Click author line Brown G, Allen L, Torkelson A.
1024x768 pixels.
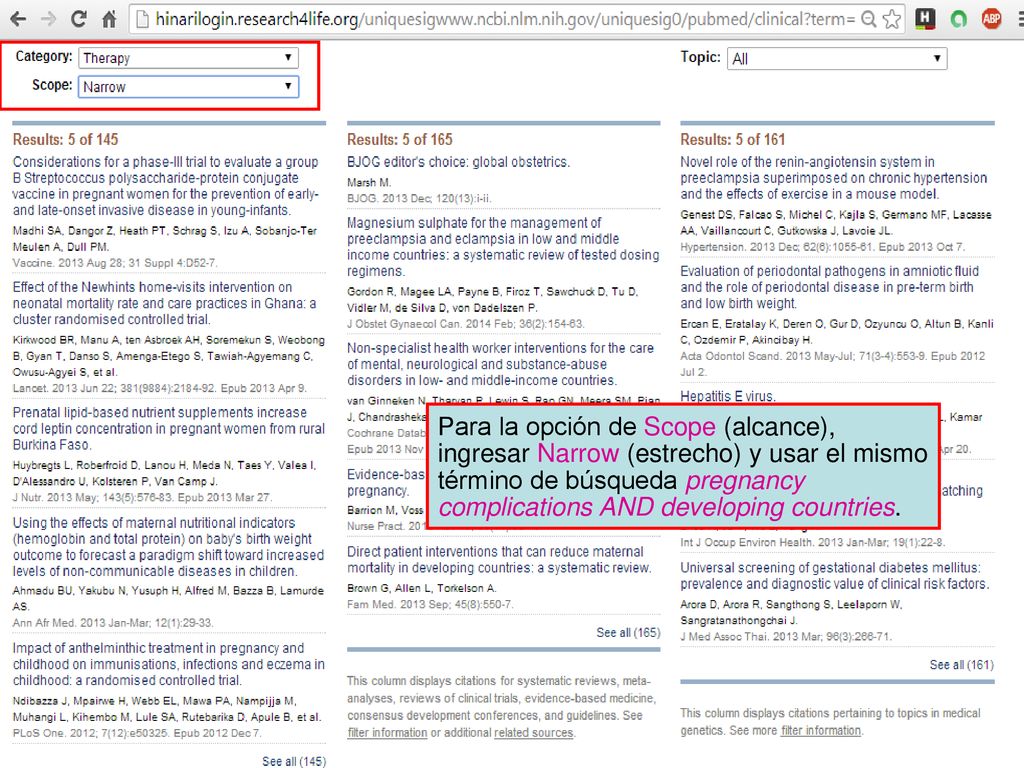tap(422, 588)
